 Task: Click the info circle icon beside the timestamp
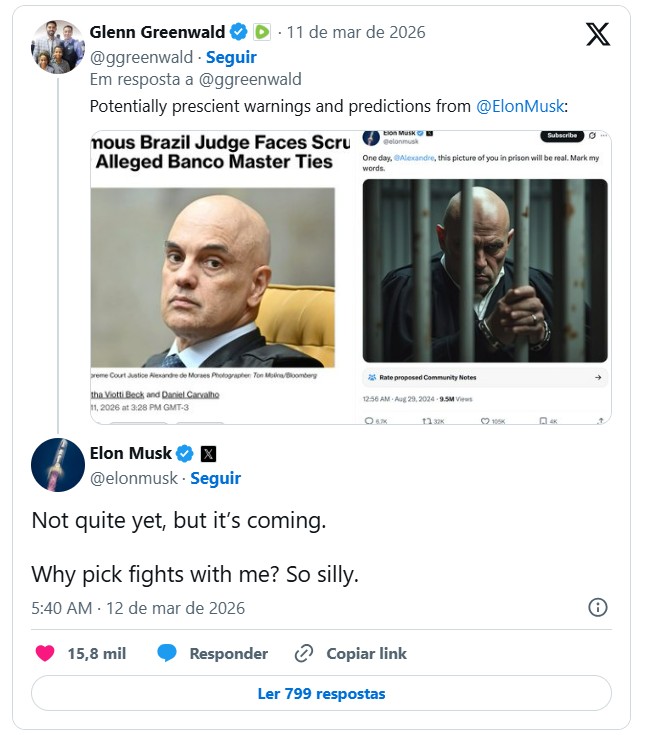598,607
